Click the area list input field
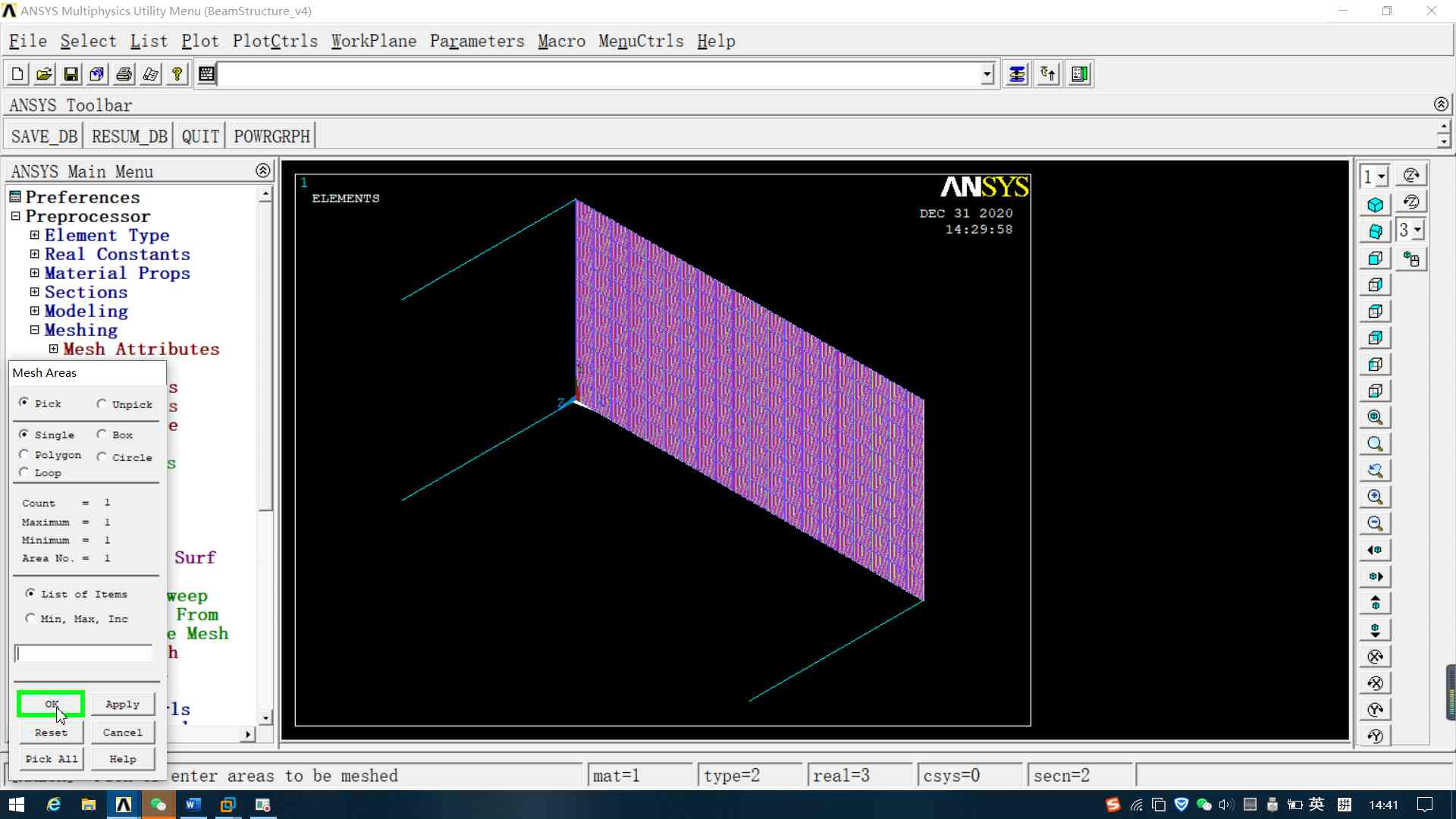Image resolution: width=1456 pixels, height=819 pixels. click(83, 653)
